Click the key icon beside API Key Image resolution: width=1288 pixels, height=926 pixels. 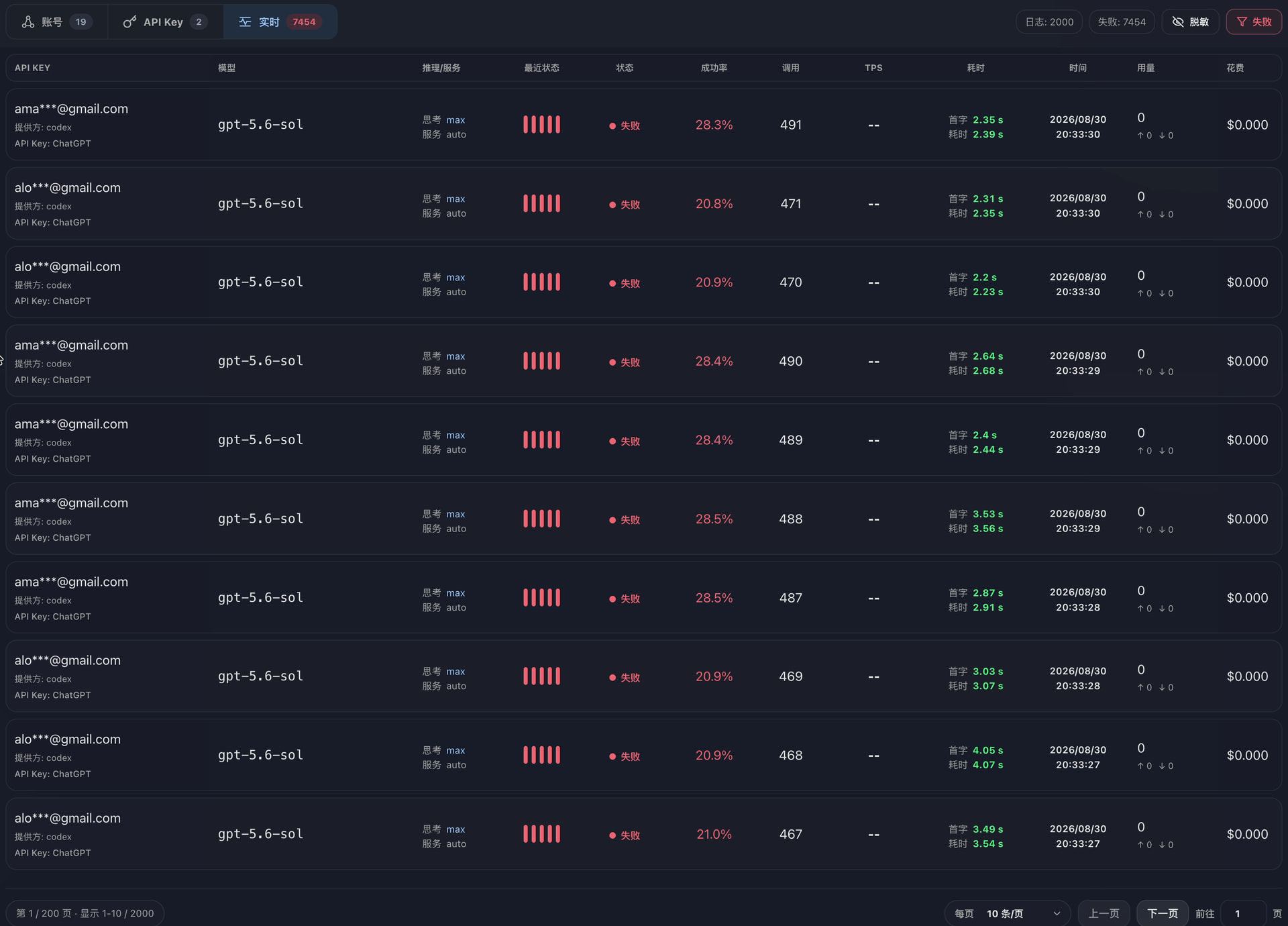coord(129,22)
